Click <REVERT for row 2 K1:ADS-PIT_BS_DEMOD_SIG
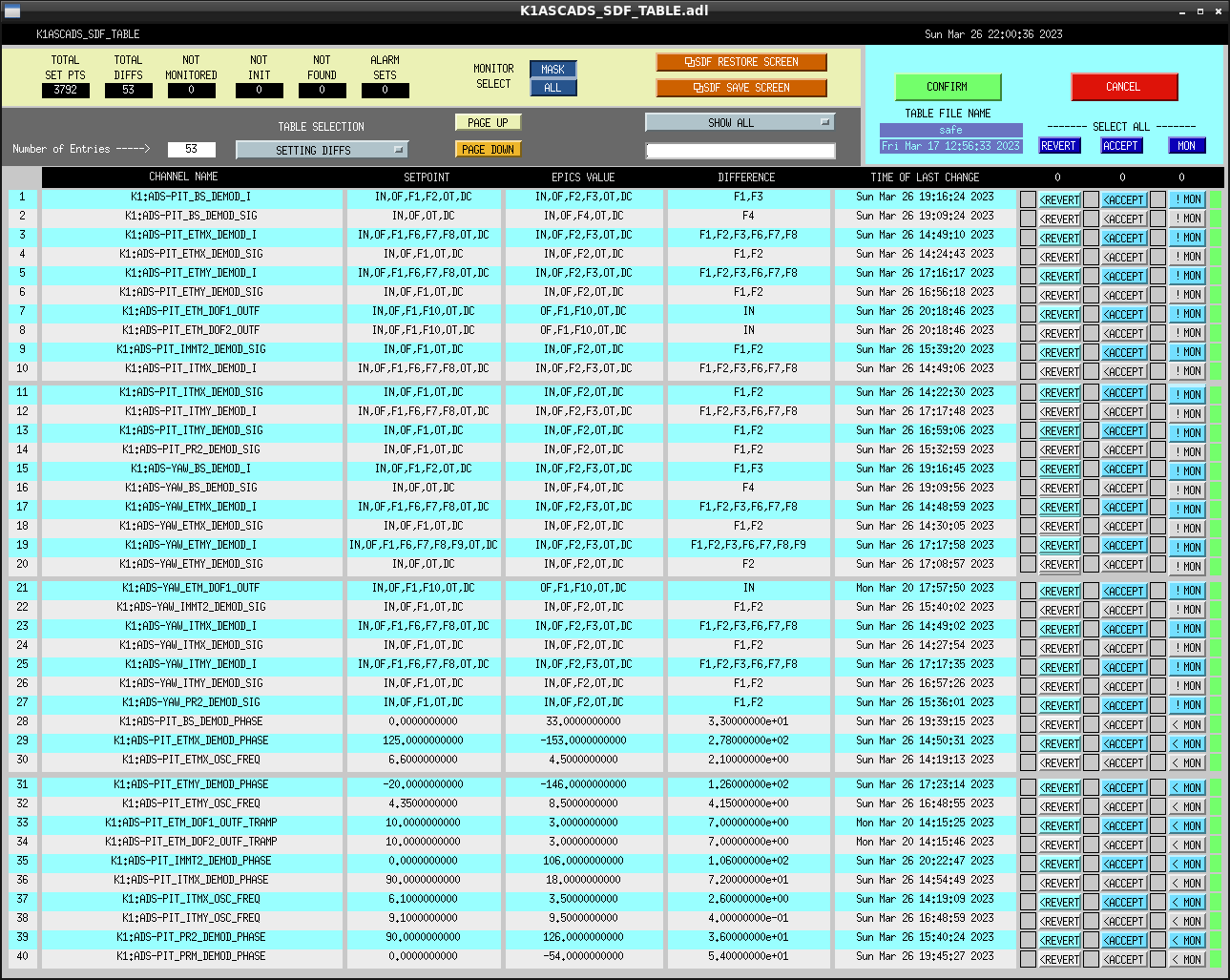Viewport: 1230px width, 980px height. 1059,219
